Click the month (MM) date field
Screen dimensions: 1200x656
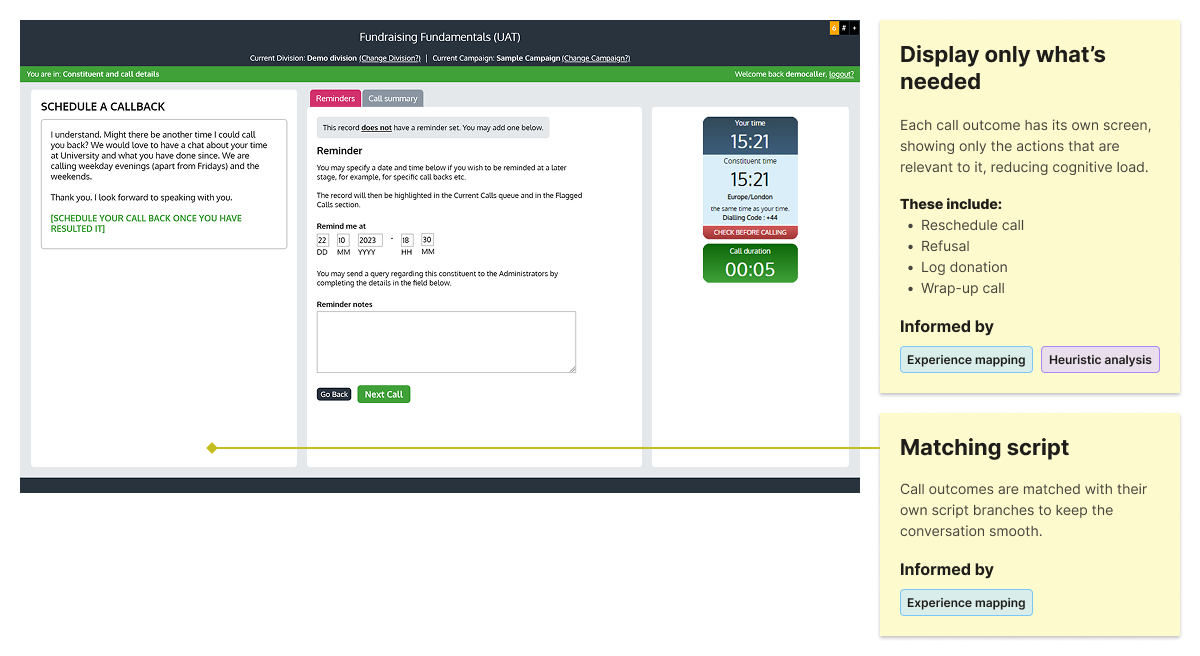pyautogui.click(x=342, y=240)
